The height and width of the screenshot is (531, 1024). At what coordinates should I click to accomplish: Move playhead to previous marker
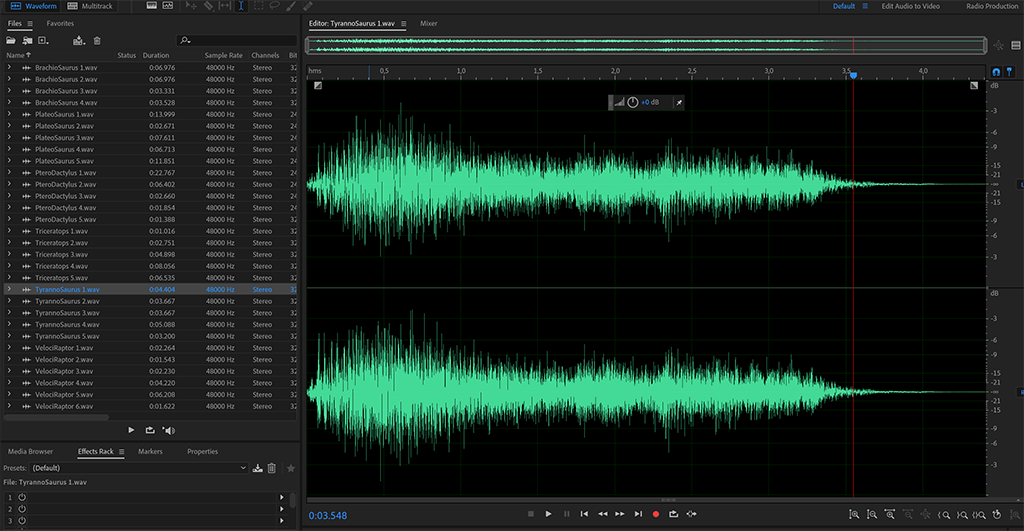pyautogui.click(x=584, y=514)
